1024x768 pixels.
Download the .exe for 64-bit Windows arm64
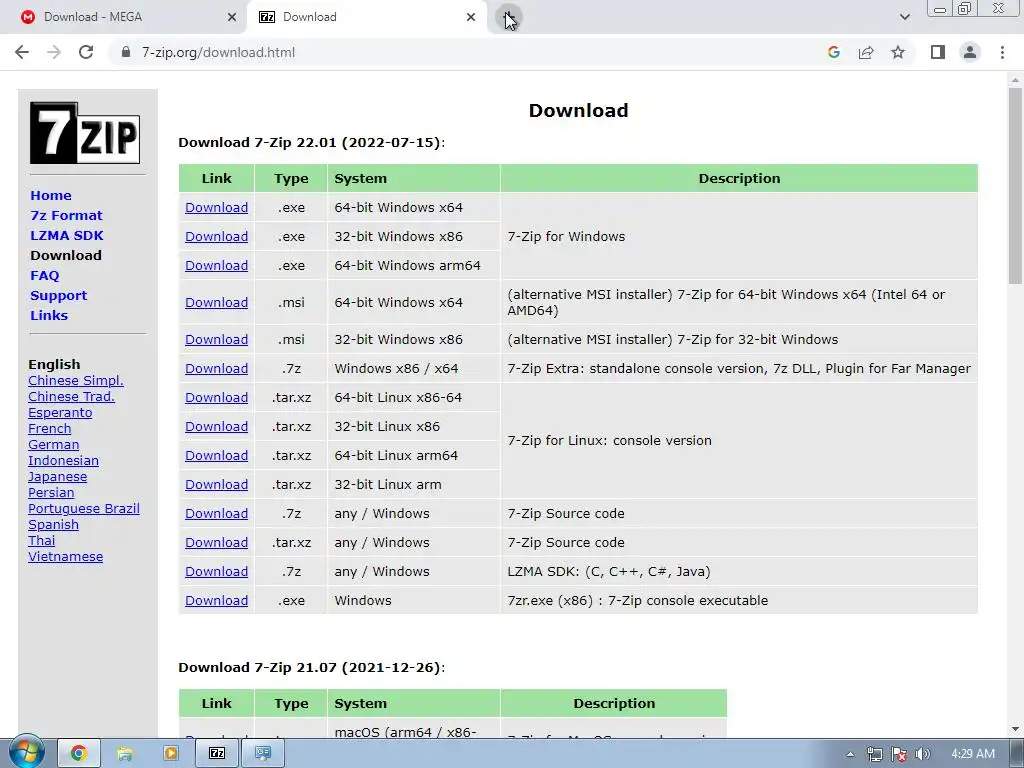216,266
